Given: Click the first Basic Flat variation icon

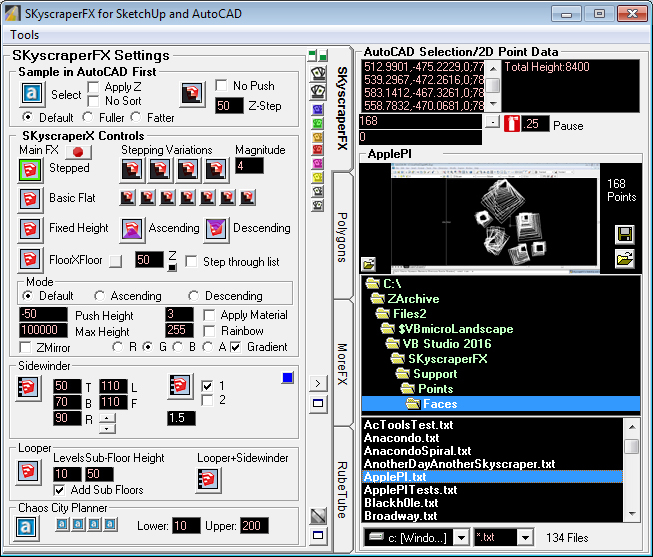Looking at the screenshot, I should click(127, 197).
